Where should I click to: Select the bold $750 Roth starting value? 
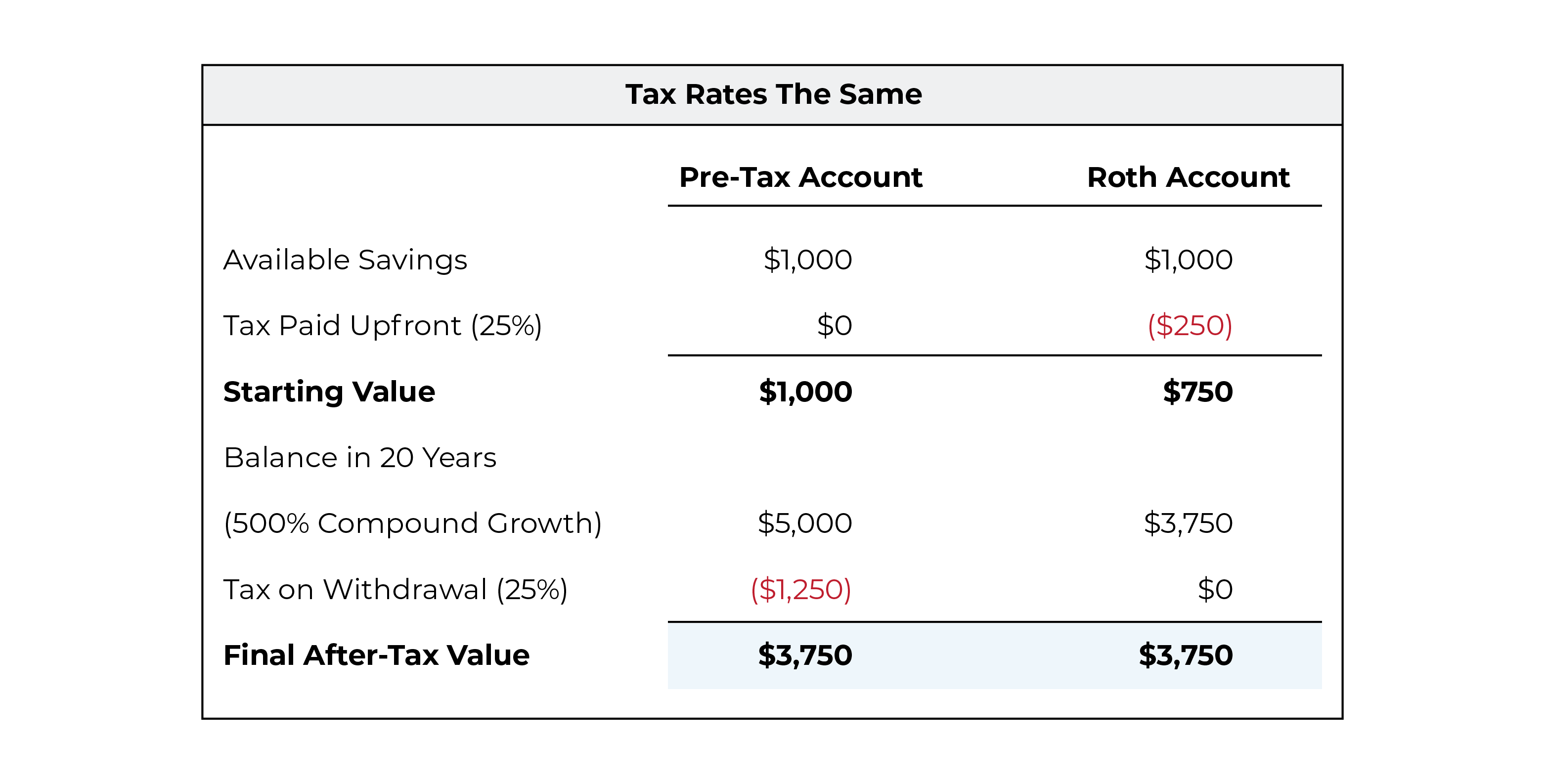coord(1198,392)
